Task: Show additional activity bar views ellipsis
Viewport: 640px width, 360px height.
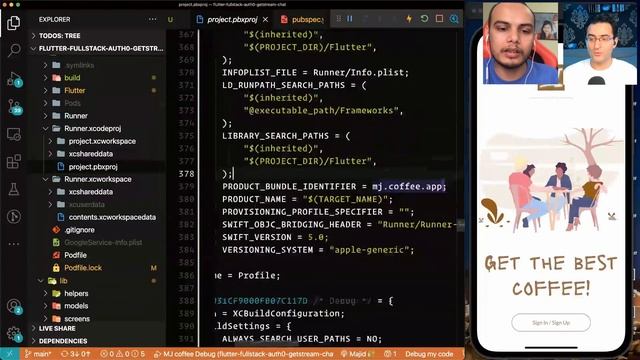Action: 14,244
